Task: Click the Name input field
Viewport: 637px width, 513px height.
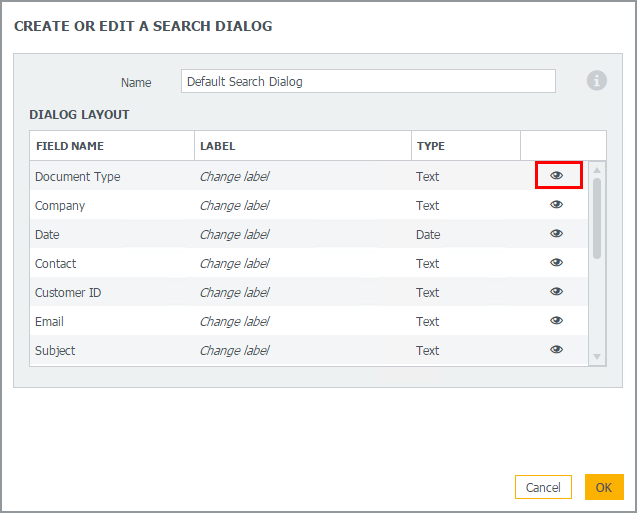Action: click(367, 82)
